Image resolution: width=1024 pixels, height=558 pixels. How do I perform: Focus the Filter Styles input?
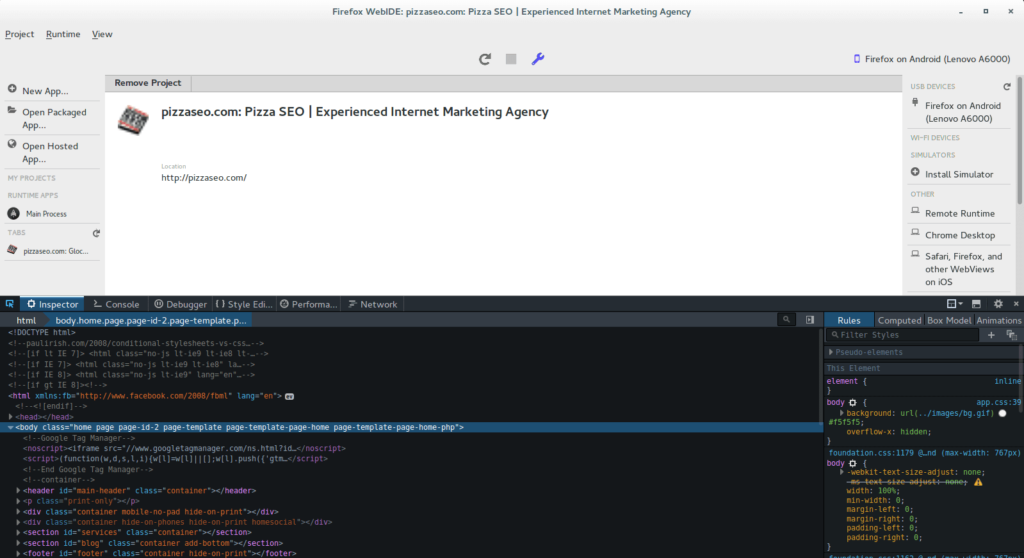point(903,335)
